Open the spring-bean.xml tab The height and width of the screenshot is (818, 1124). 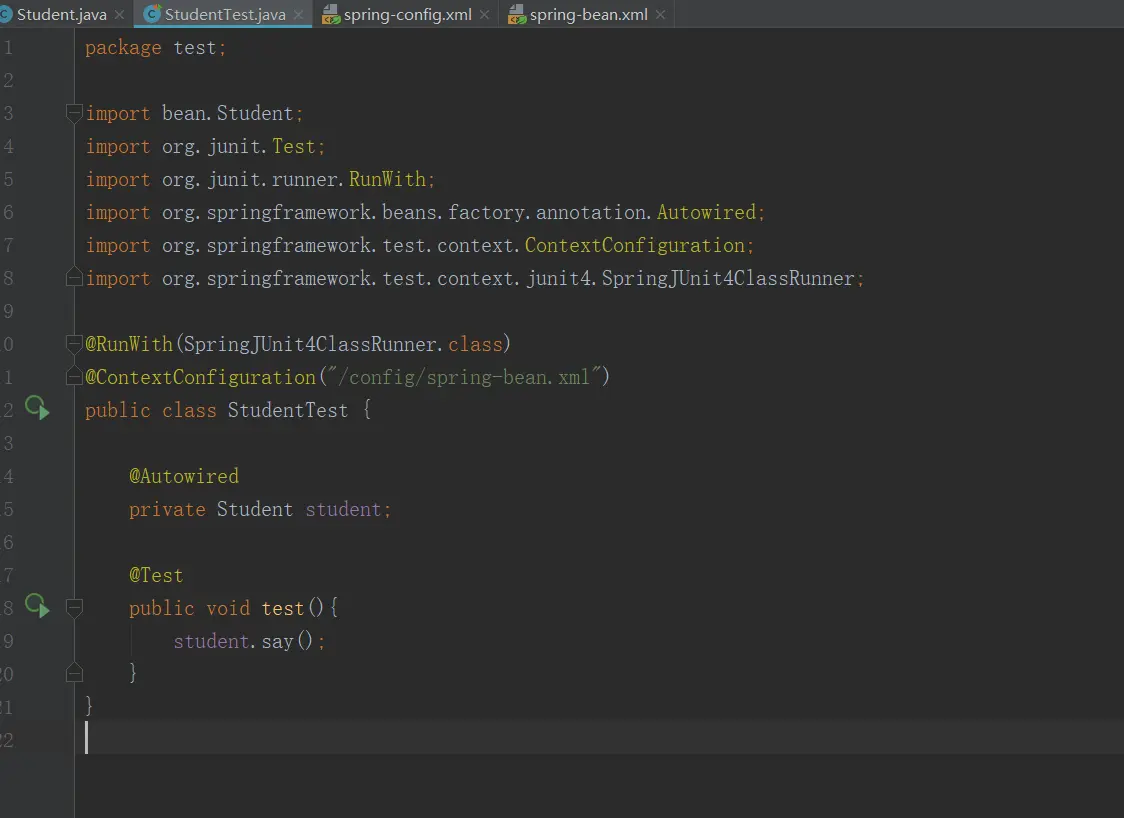point(588,14)
